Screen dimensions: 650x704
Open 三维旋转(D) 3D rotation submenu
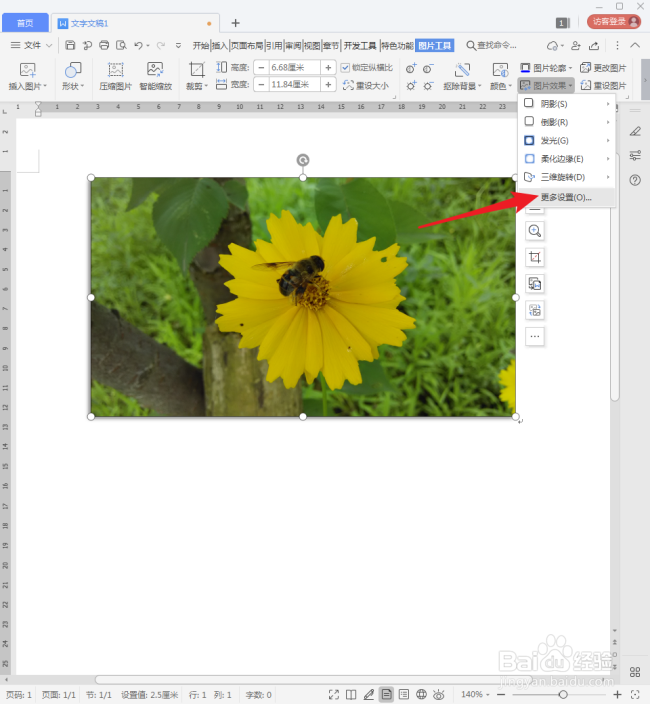567,177
